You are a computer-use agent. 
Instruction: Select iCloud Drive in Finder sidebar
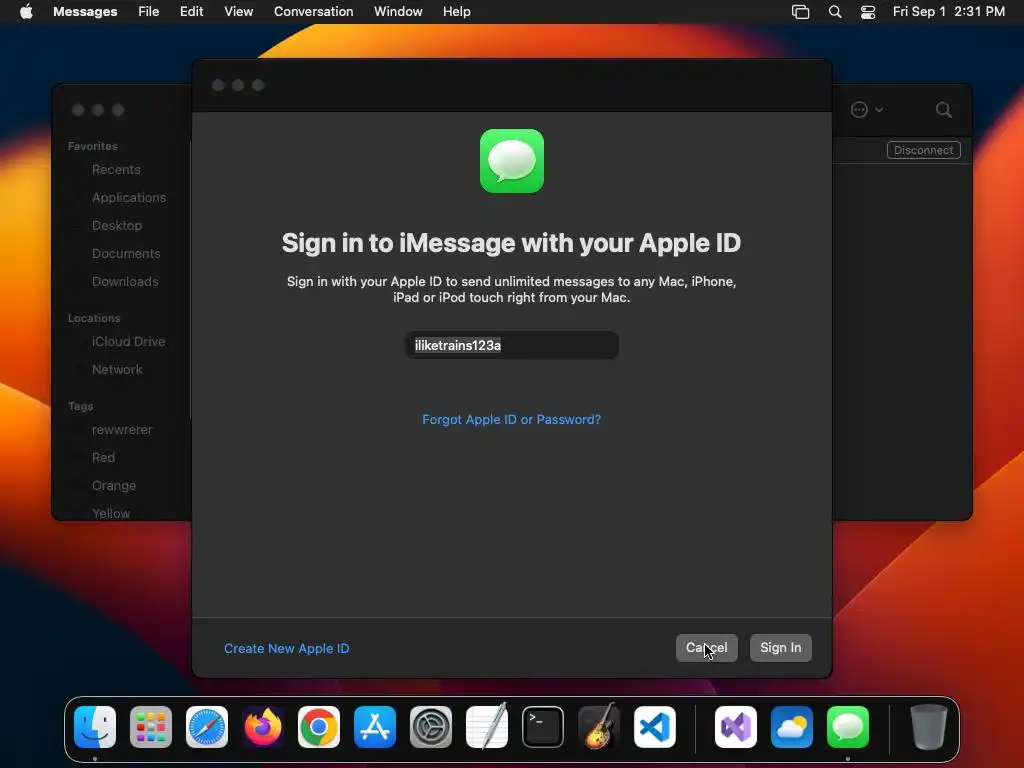pyautogui.click(x=128, y=342)
